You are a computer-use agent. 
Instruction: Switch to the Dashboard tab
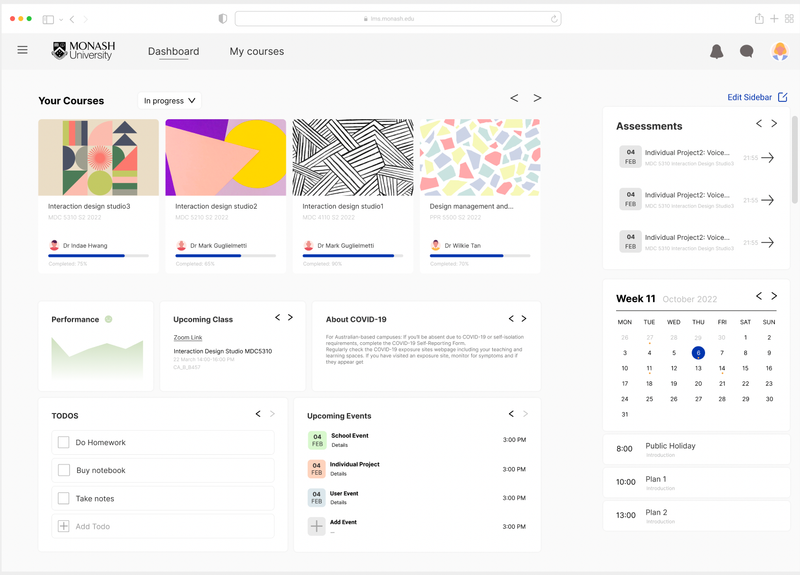click(x=173, y=52)
